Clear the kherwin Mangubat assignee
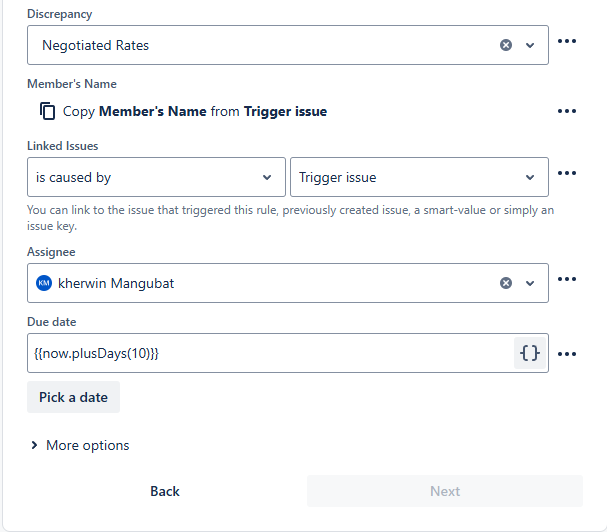This screenshot has height=532, width=607. coord(506,283)
